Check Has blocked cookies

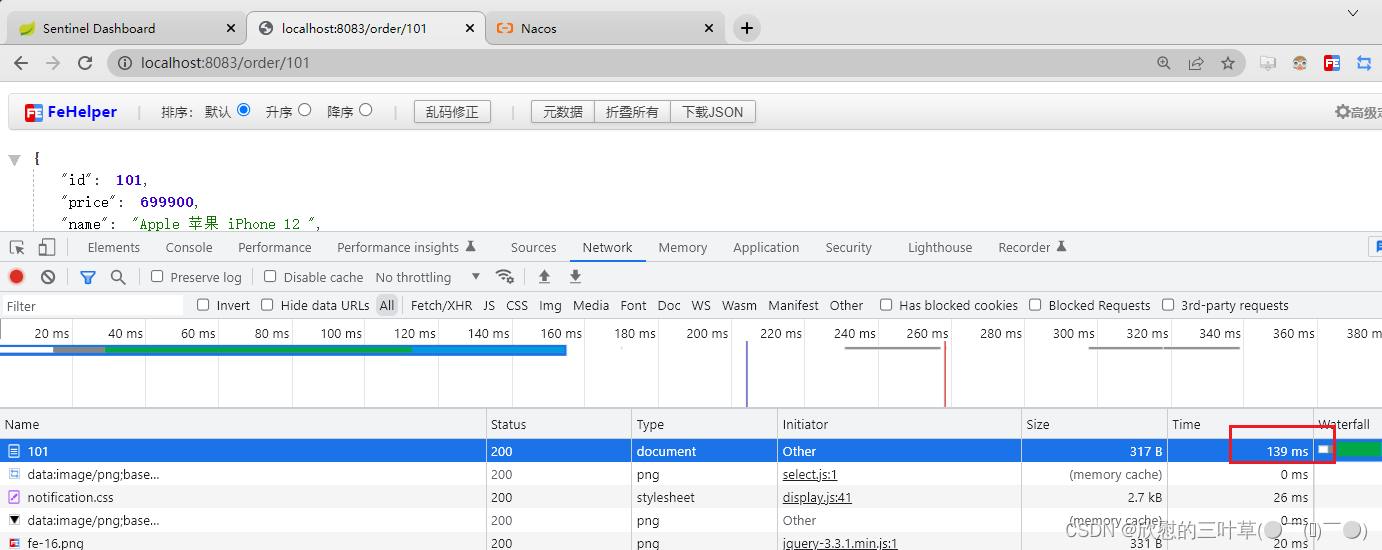click(886, 305)
